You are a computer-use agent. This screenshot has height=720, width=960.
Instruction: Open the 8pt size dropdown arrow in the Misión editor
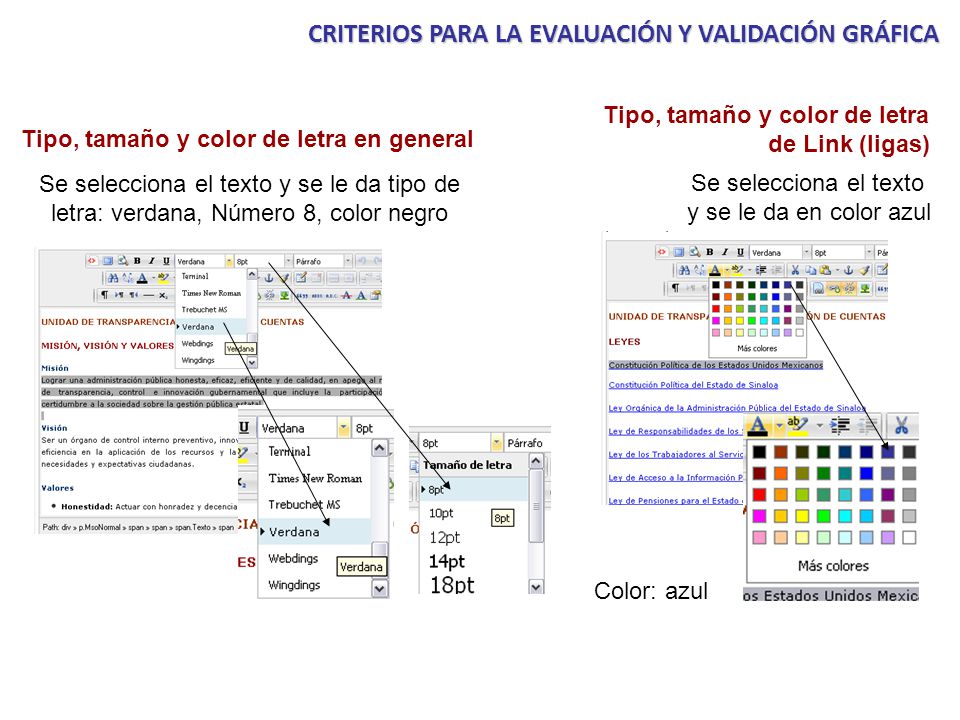[x=288, y=261]
